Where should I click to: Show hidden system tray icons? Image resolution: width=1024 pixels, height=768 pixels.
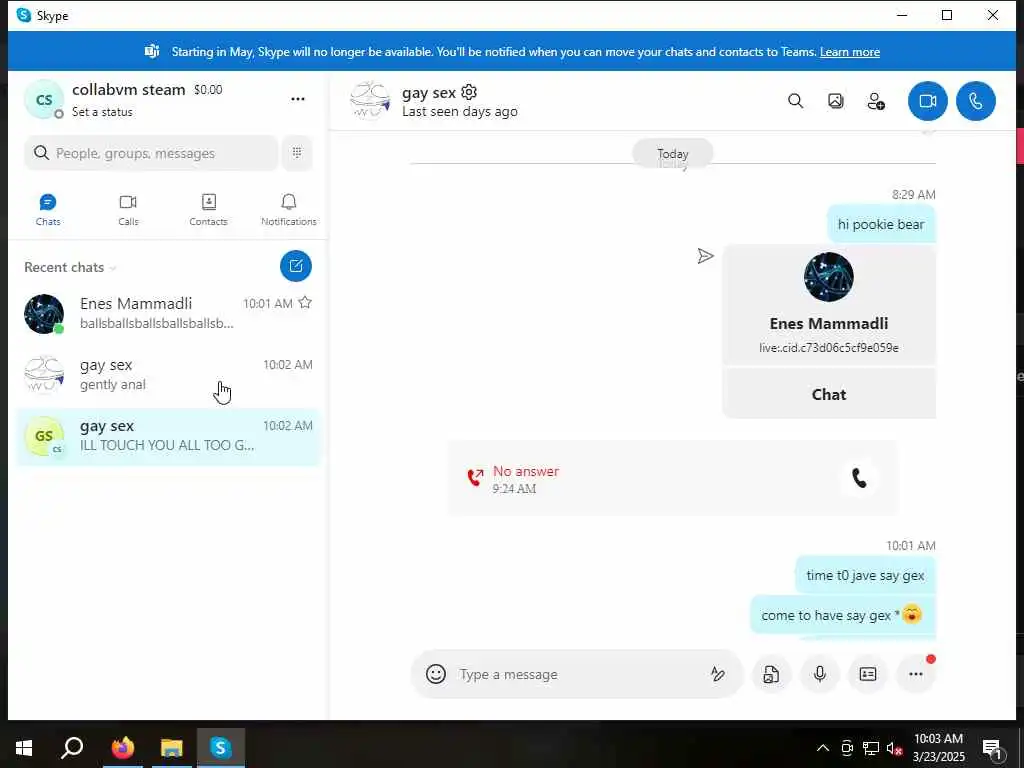pyautogui.click(x=823, y=748)
